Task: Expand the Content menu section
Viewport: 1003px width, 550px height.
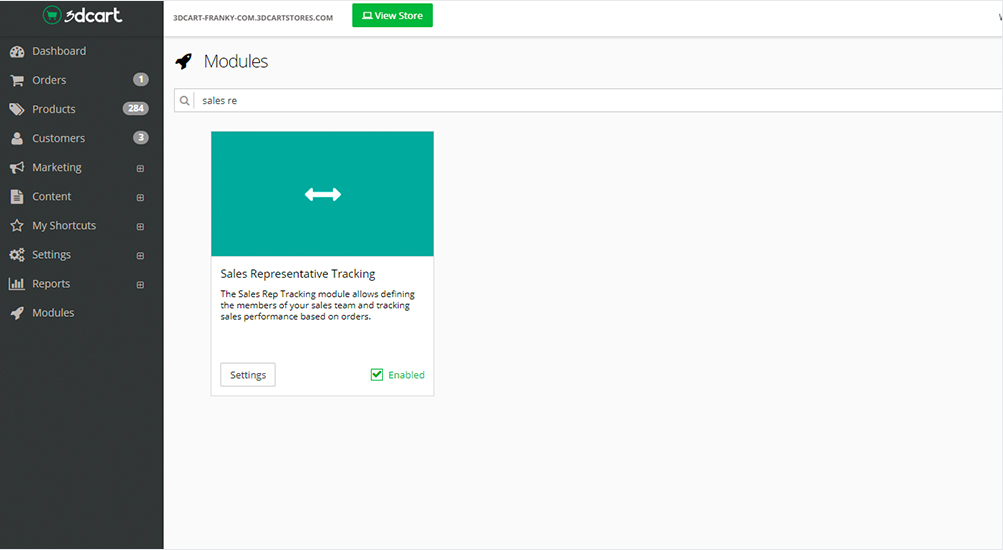Action: (140, 197)
